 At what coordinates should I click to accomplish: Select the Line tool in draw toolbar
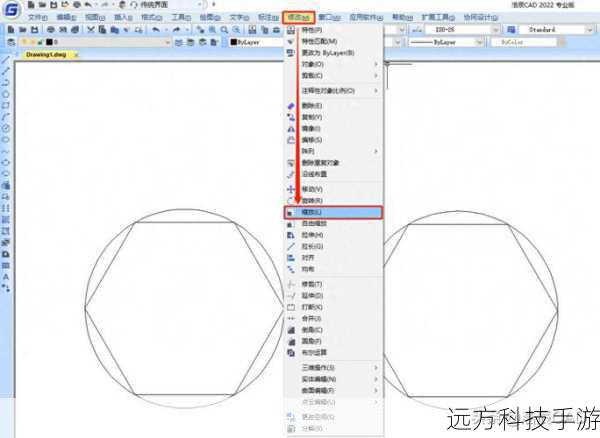pyautogui.click(x=6, y=60)
